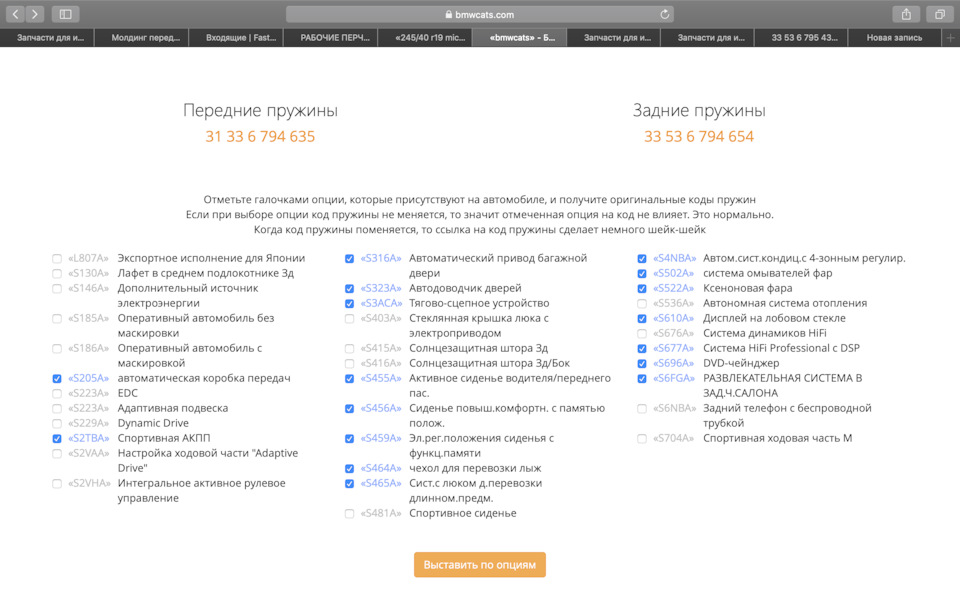Disable the «S610A» head-up display option
The height and width of the screenshot is (600, 960).
pos(641,317)
